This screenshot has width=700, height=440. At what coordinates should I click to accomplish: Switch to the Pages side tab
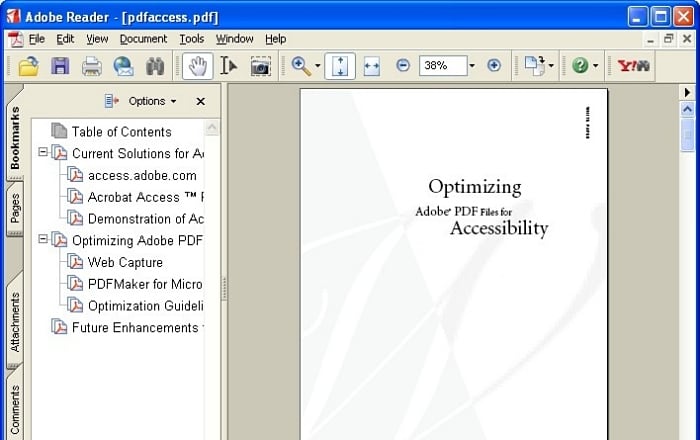[15, 208]
